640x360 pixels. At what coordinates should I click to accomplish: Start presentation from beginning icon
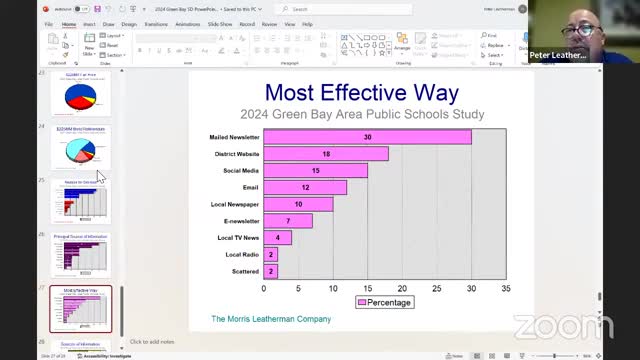[133, 9]
